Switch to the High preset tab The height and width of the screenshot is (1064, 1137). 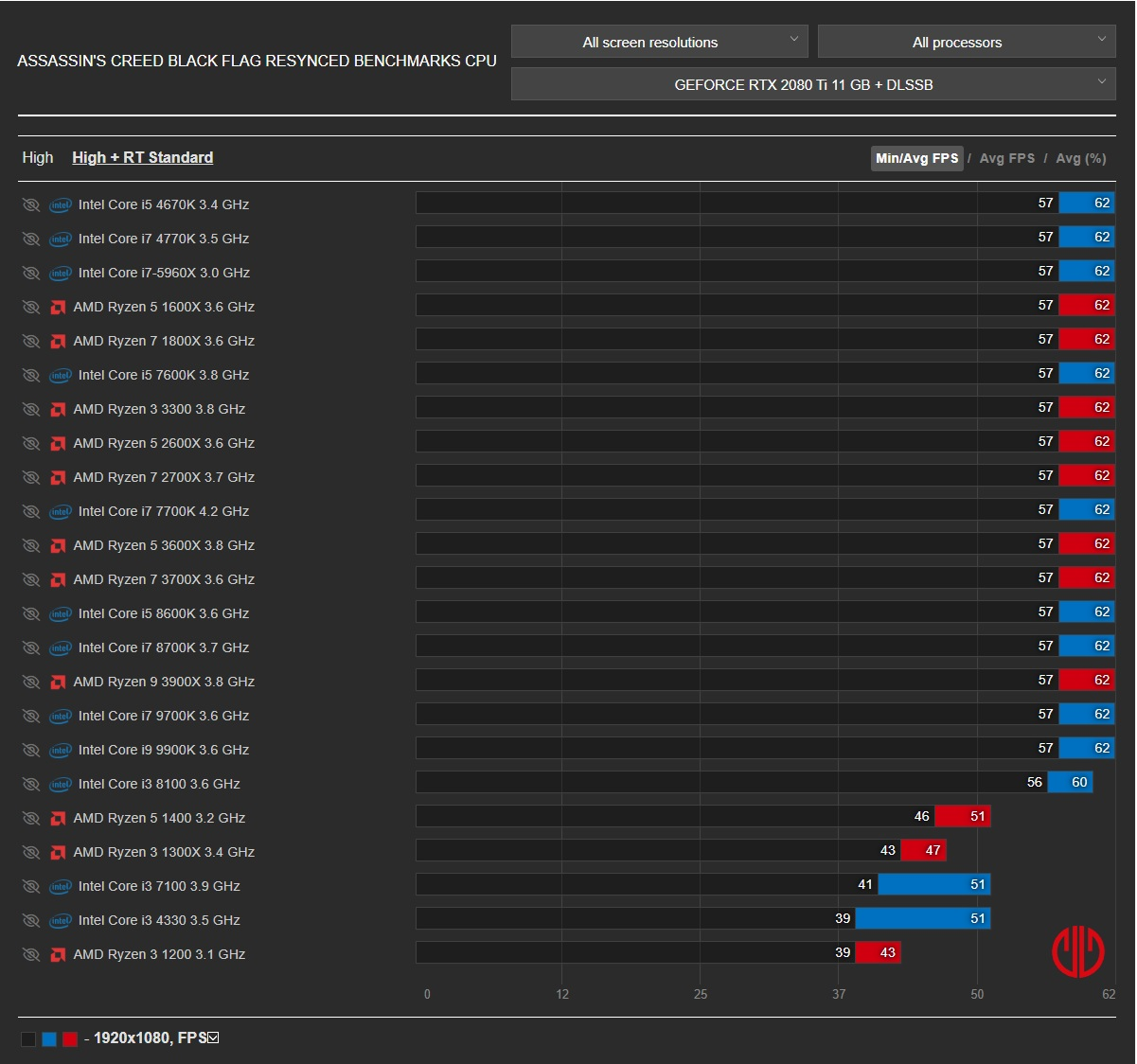click(38, 157)
